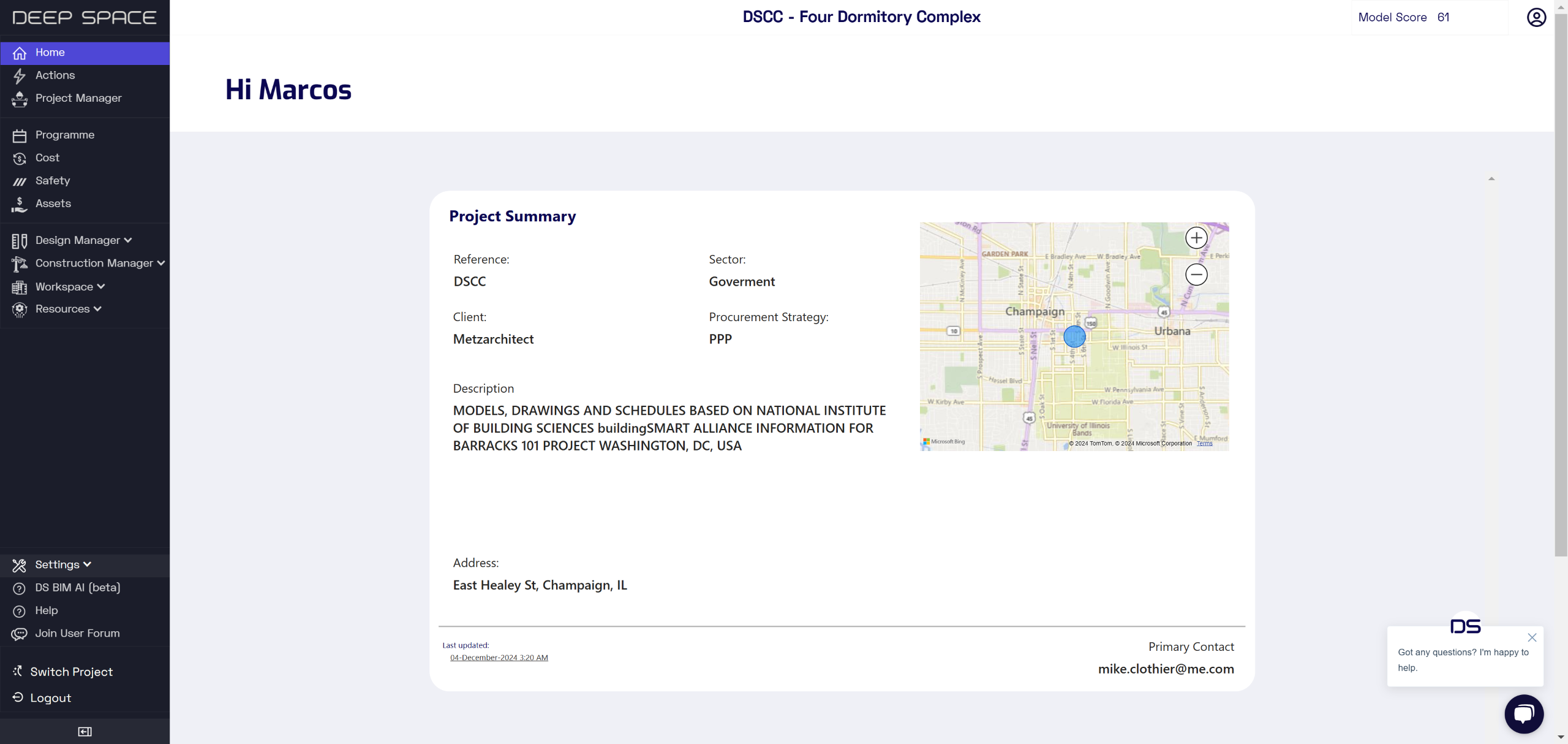Click the Safety sidebar icon
Image resolution: width=1568 pixels, height=744 pixels.
(x=20, y=181)
